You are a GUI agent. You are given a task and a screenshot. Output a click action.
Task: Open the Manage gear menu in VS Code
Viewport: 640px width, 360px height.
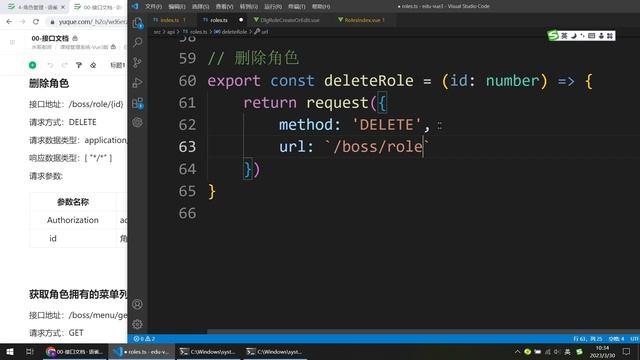click(138, 324)
